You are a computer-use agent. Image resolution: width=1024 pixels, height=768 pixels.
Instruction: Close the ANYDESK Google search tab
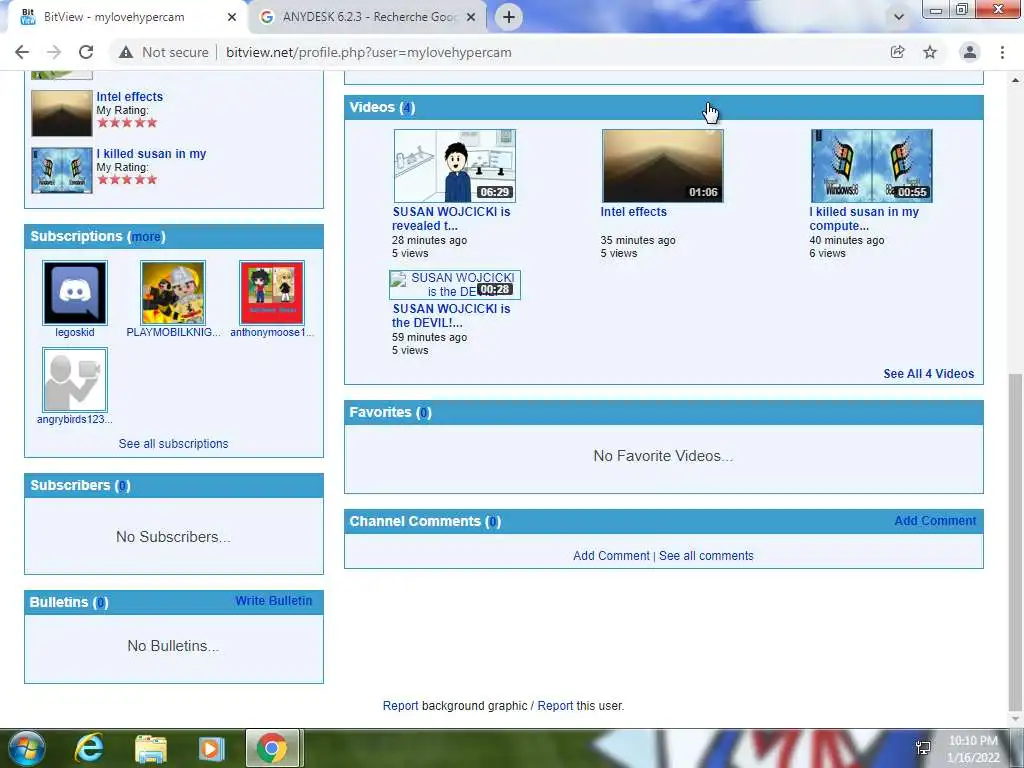click(470, 17)
